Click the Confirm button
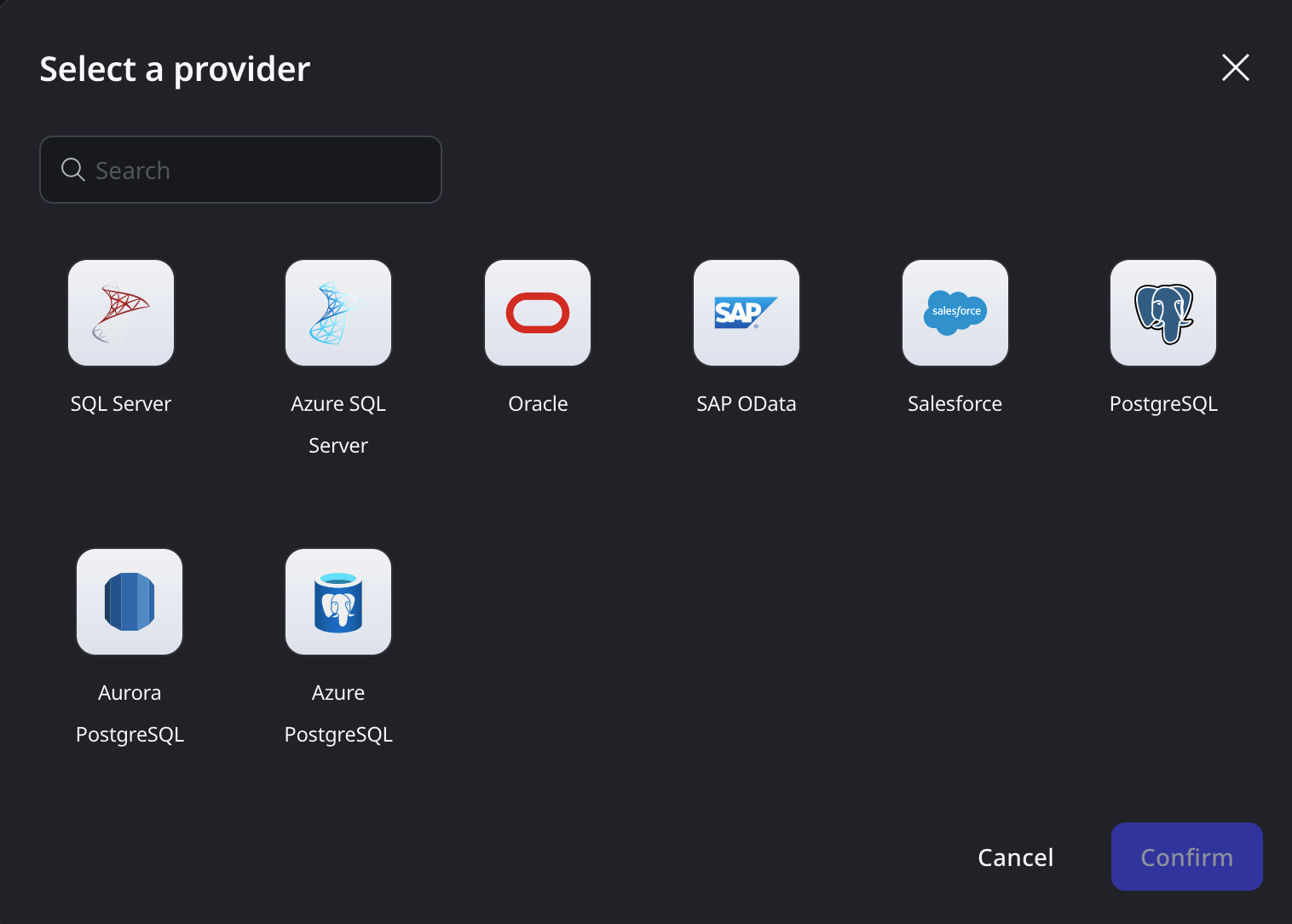The height and width of the screenshot is (924, 1292). (1187, 857)
